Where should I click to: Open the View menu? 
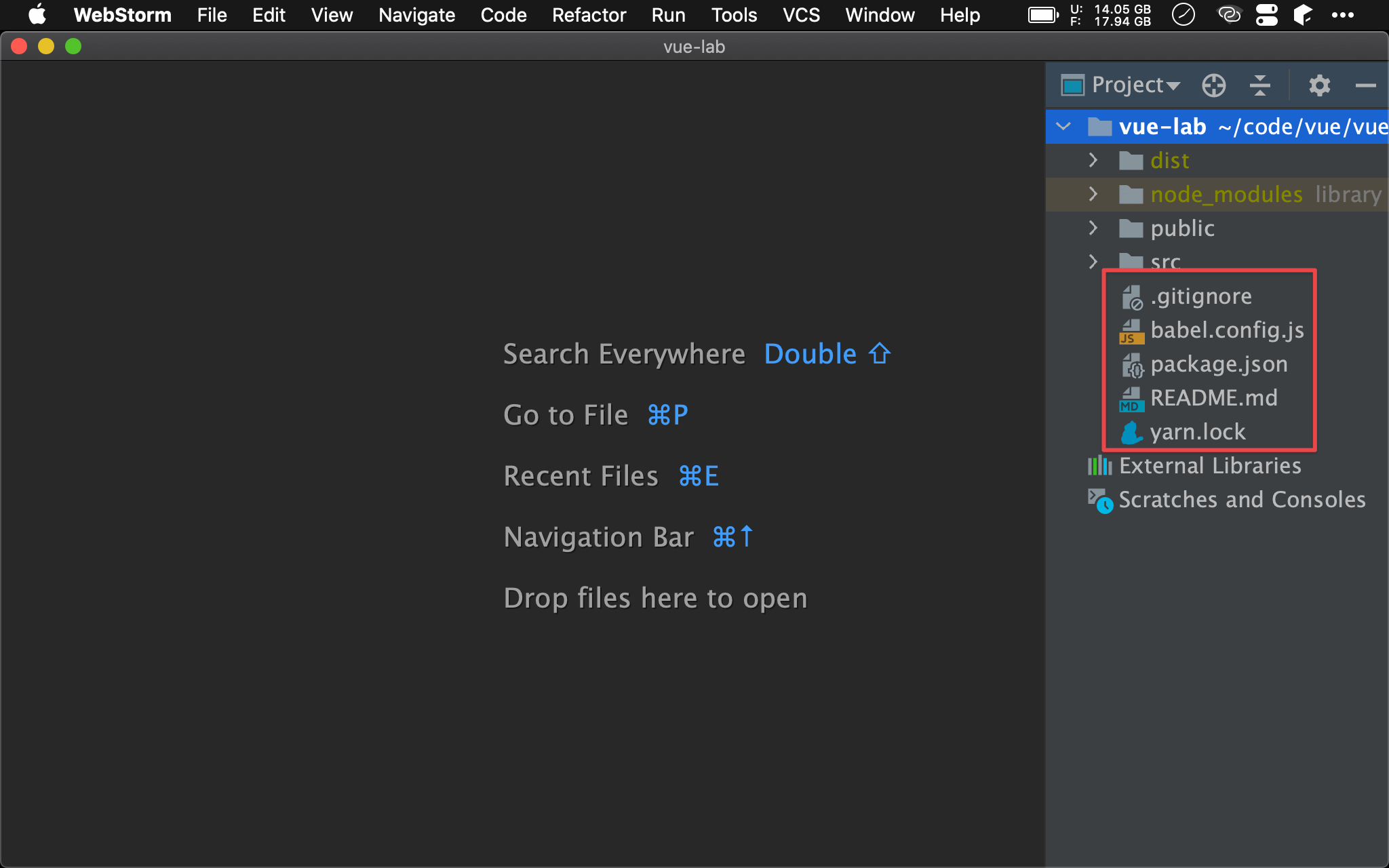click(332, 15)
